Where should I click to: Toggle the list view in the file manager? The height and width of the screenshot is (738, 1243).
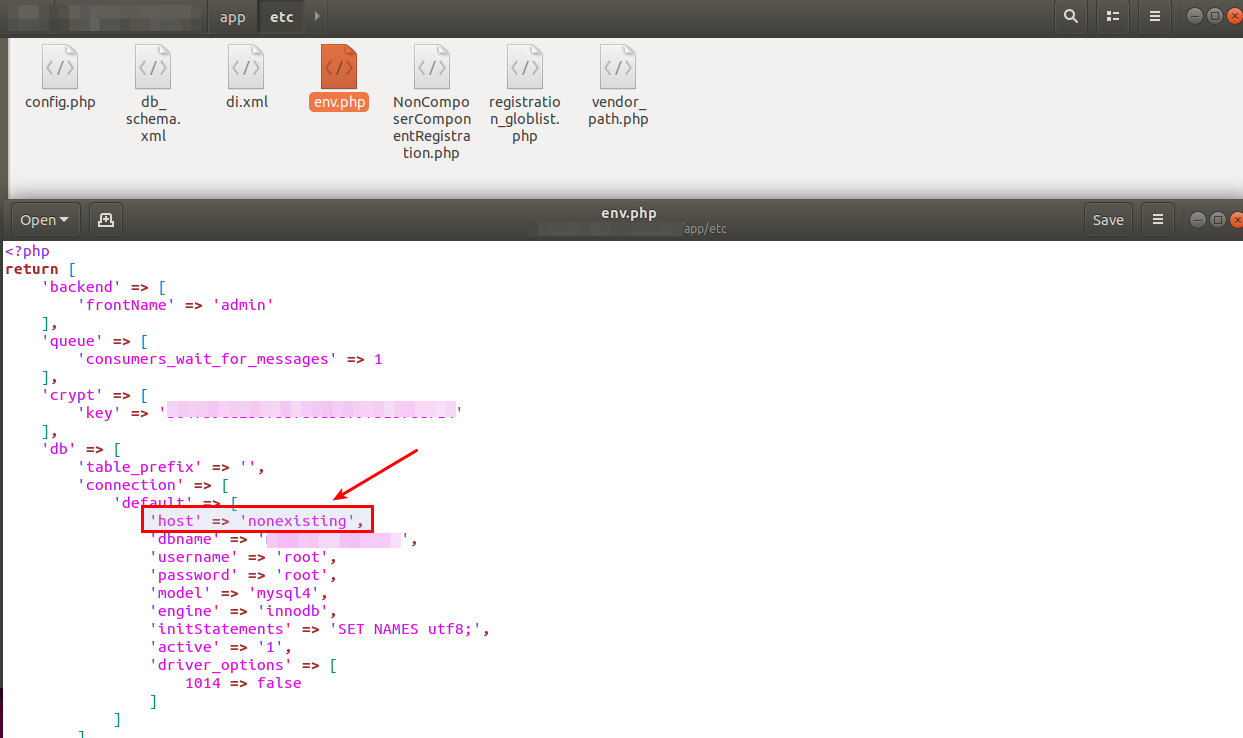[1112, 16]
